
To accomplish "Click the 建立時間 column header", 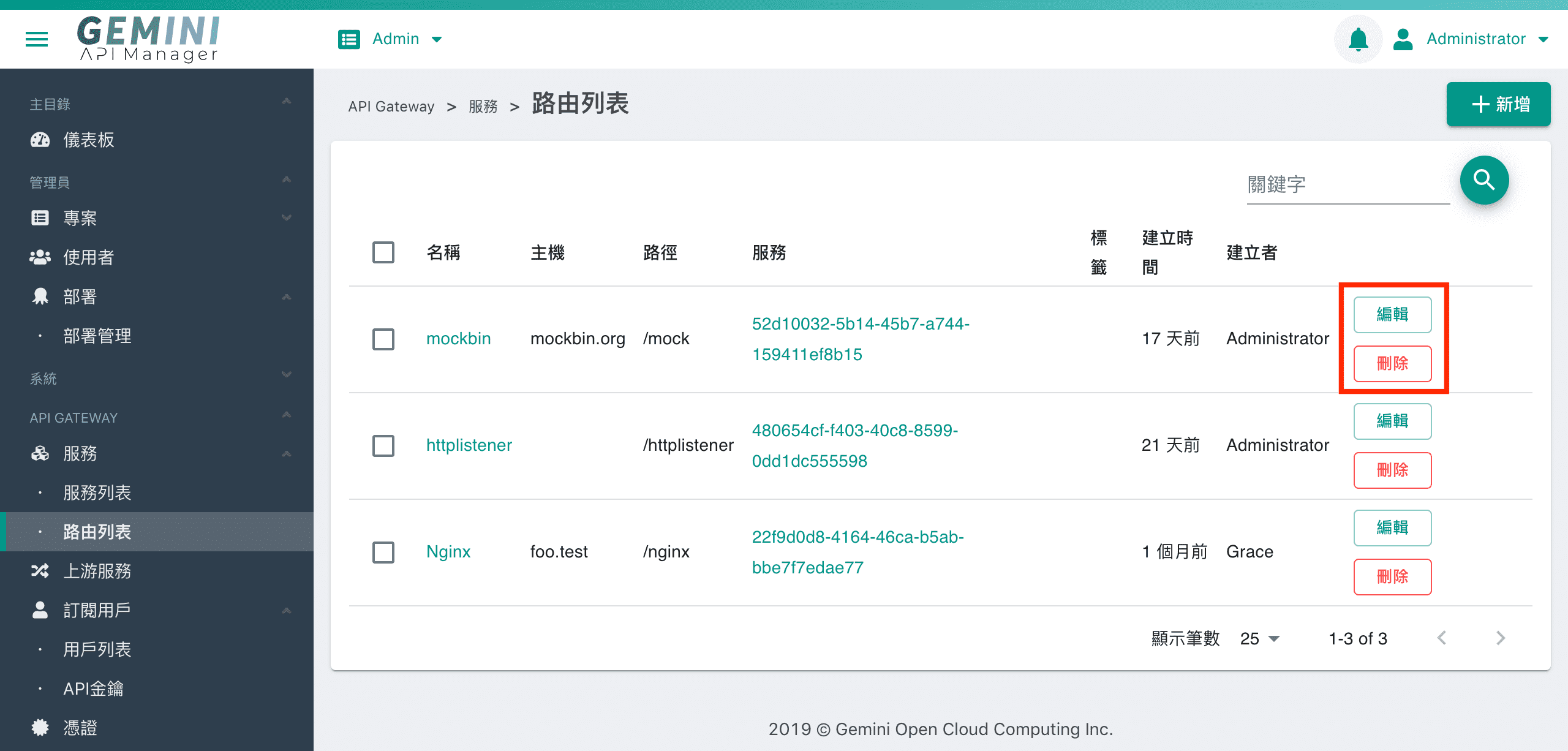I will (x=1167, y=252).
